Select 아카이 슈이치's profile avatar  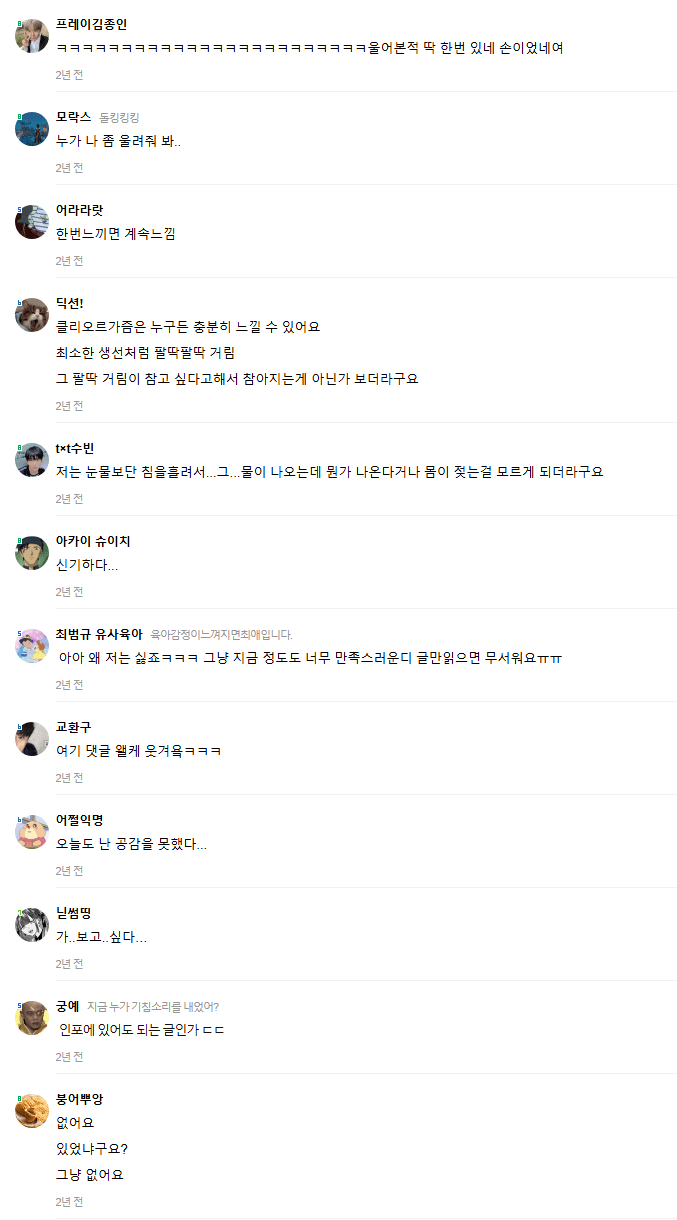click(32, 553)
